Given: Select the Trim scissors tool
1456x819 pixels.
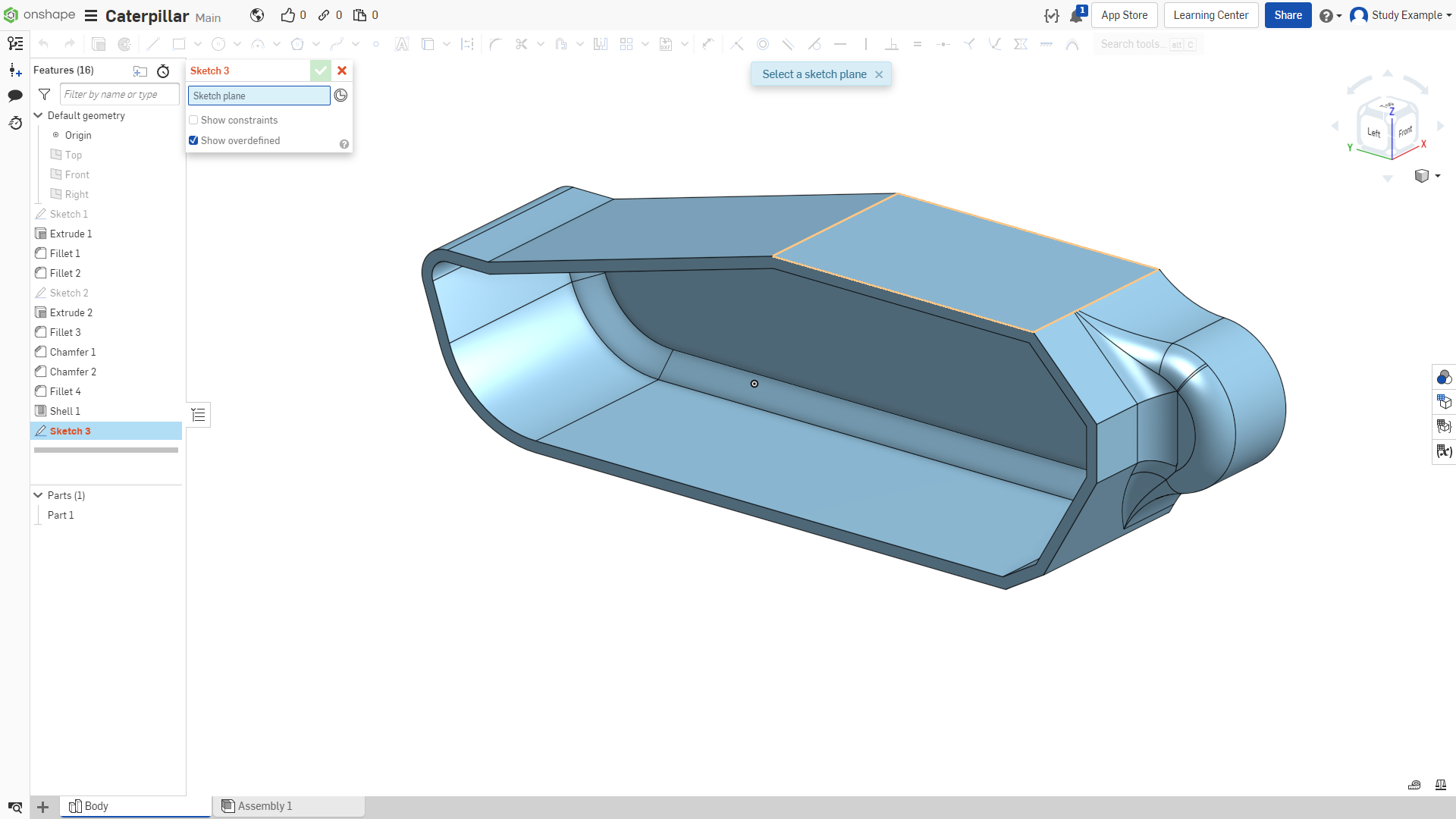Looking at the screenshot, I should (x=521, y=44).
